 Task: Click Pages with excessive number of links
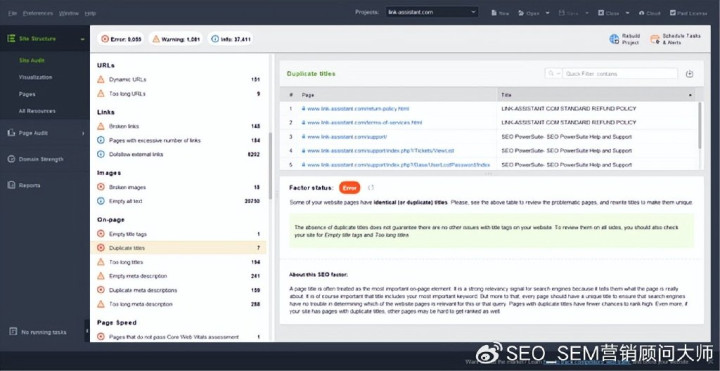tap(155, 141)
